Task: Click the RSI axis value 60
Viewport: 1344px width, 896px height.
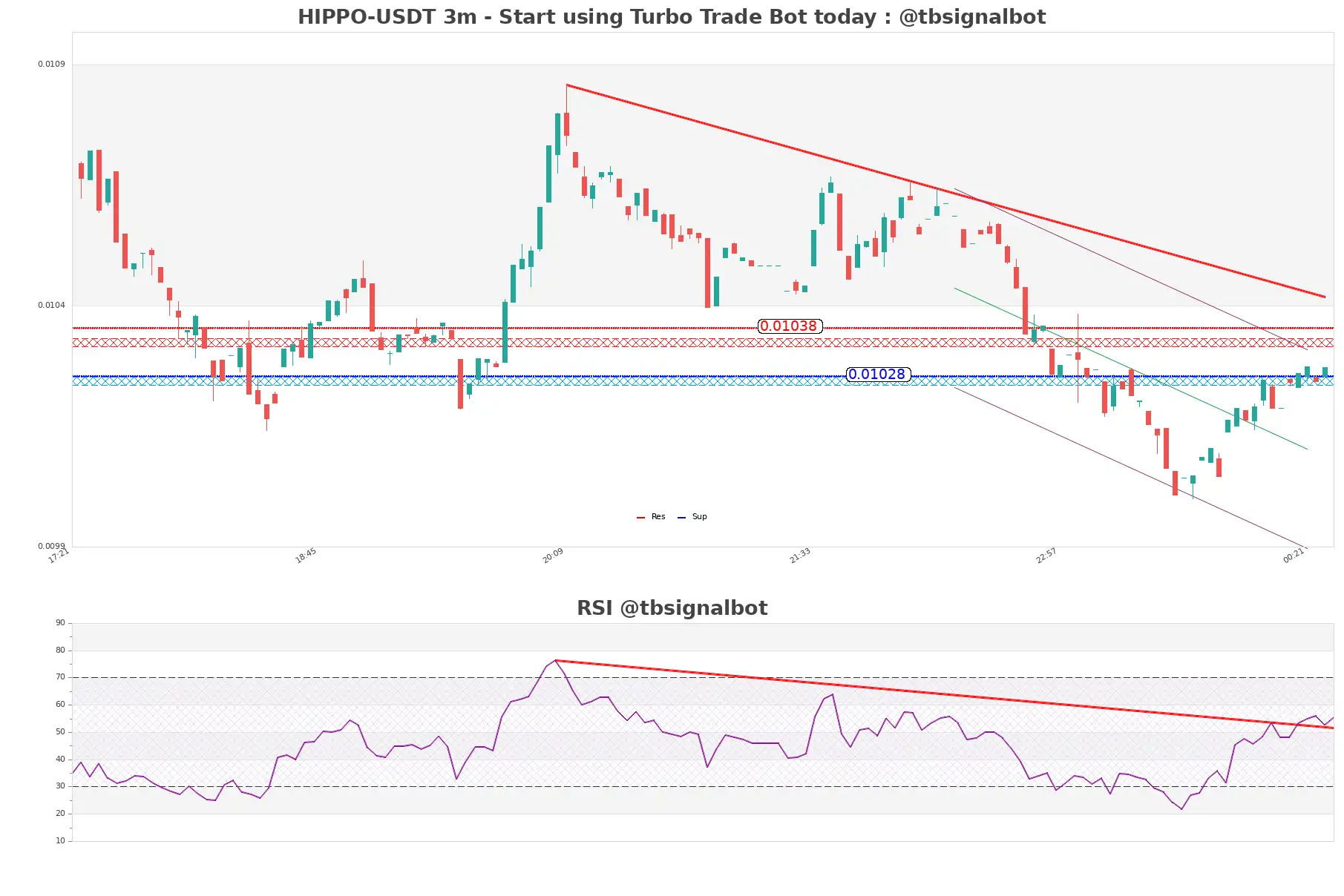Action: tap(60, 705)
